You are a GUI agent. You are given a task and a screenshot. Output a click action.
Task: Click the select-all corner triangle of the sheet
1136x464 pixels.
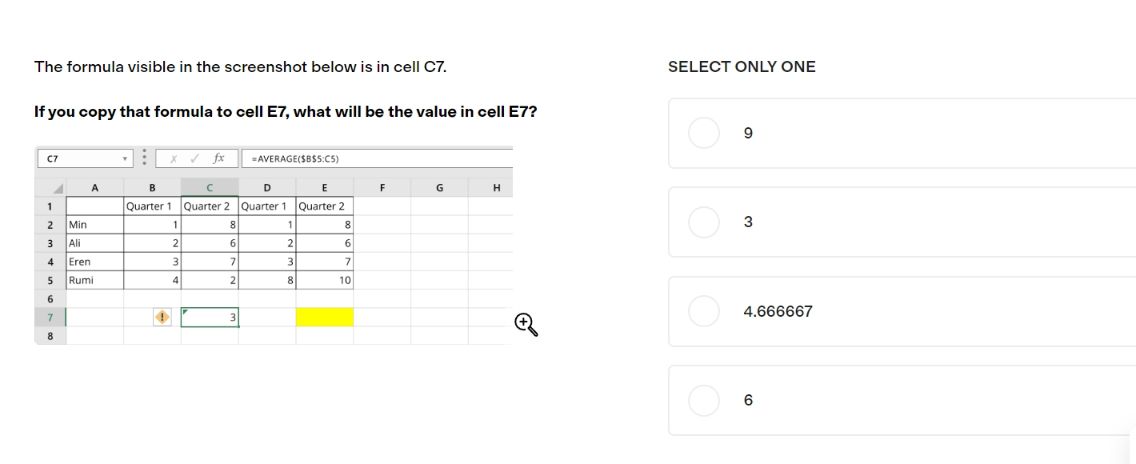click(58, 189)
